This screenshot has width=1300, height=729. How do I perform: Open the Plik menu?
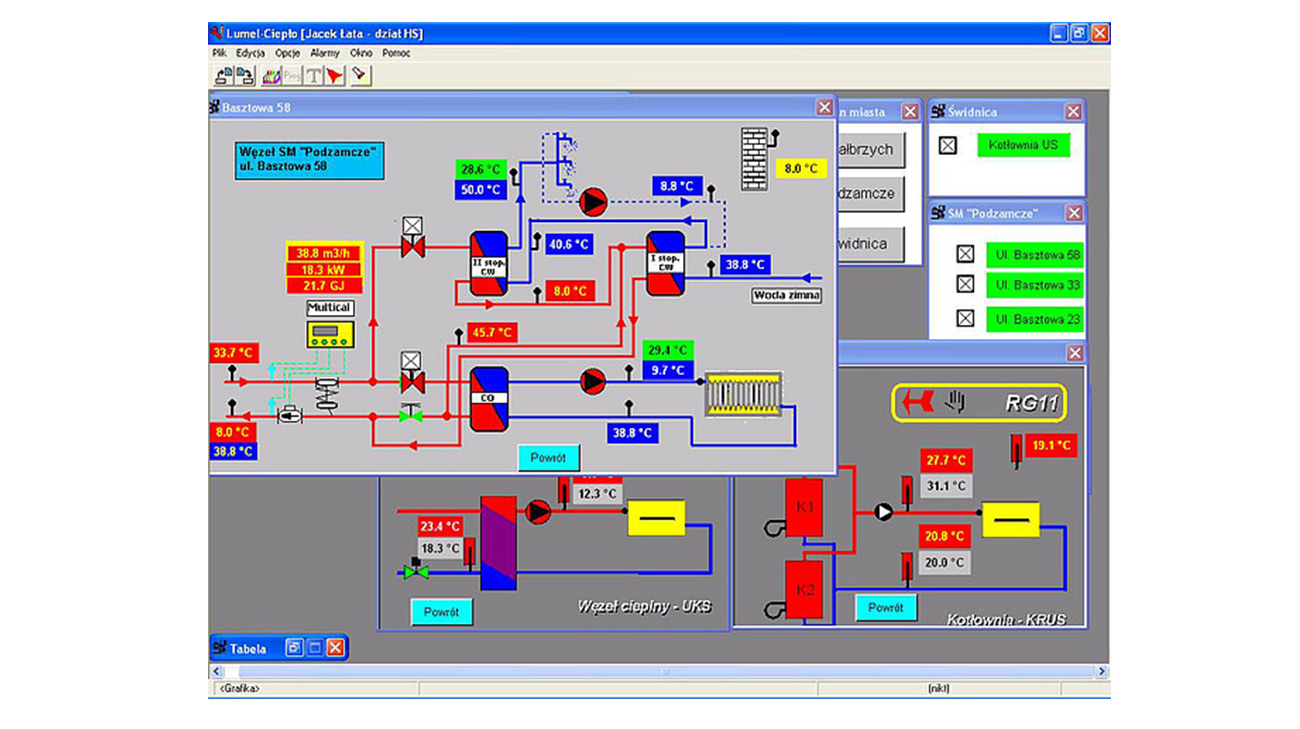pyautogui.click(x=219, y=53)
